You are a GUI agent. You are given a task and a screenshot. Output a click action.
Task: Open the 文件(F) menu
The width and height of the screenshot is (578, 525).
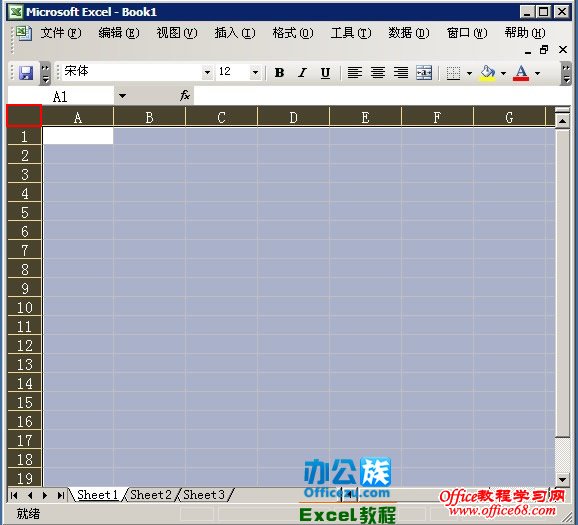tap(61, 33)
